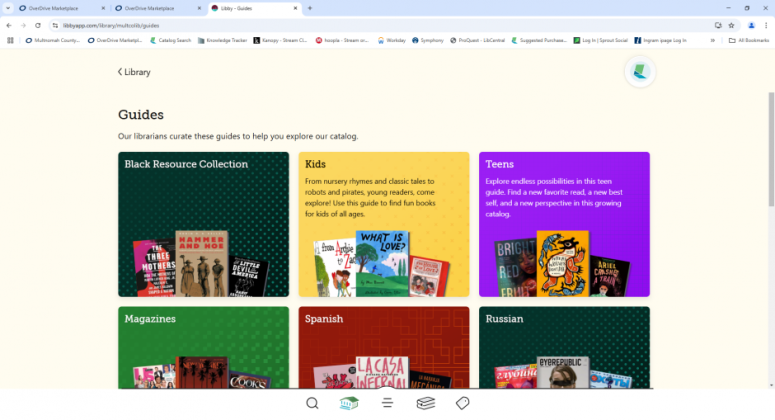Click the browser forward arrow
Viewport: 775px width, 420px height.
23,25
